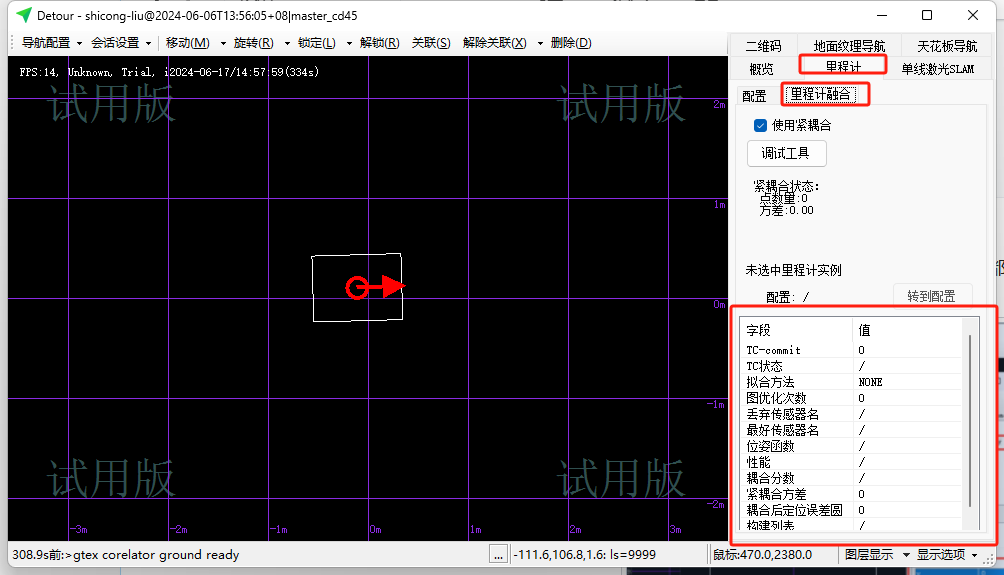
Task: Click the red robot position marker
Action: pyautogui.click(x=357, y=288)
